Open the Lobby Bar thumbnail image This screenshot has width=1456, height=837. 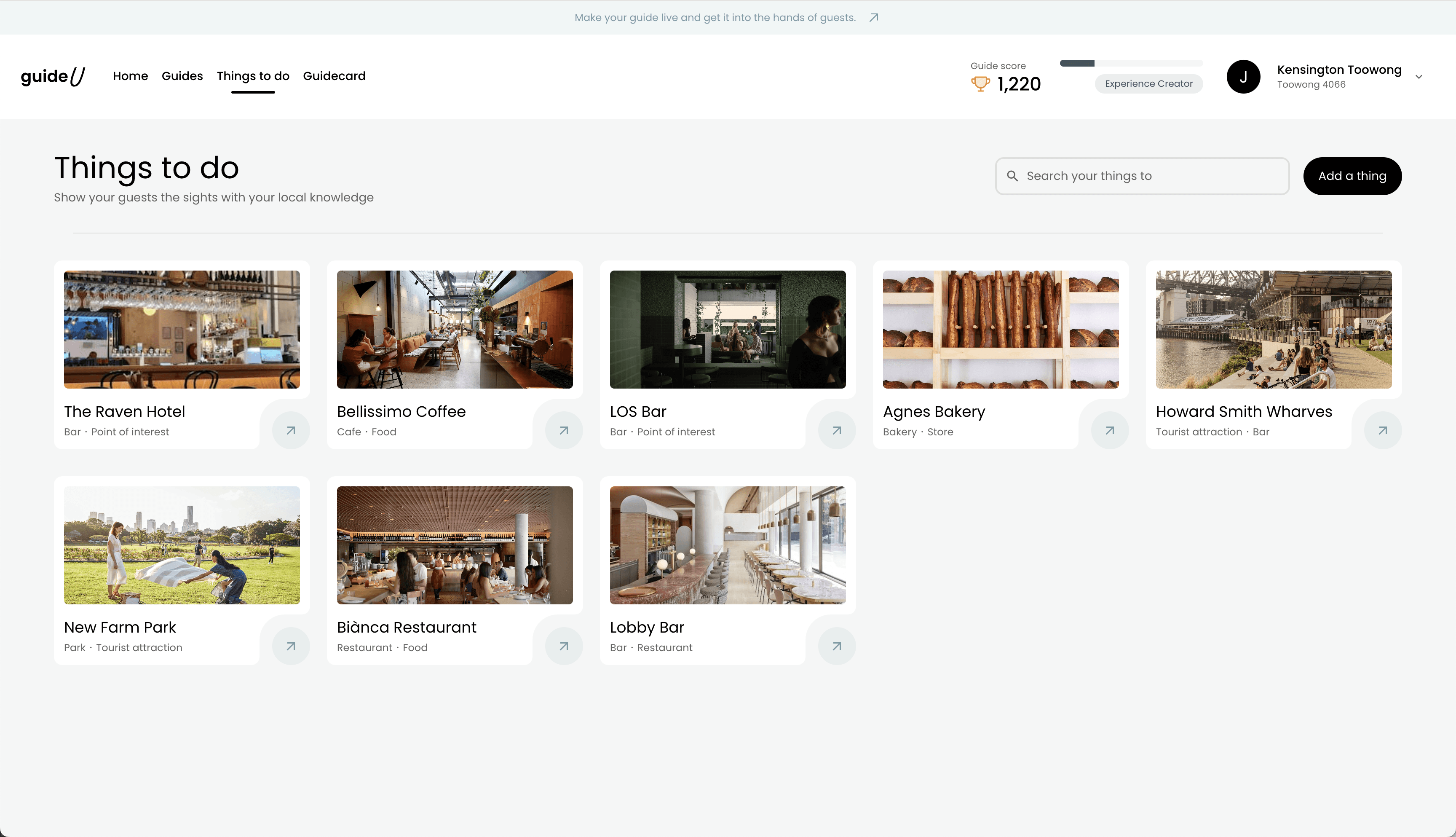(728, 545)
